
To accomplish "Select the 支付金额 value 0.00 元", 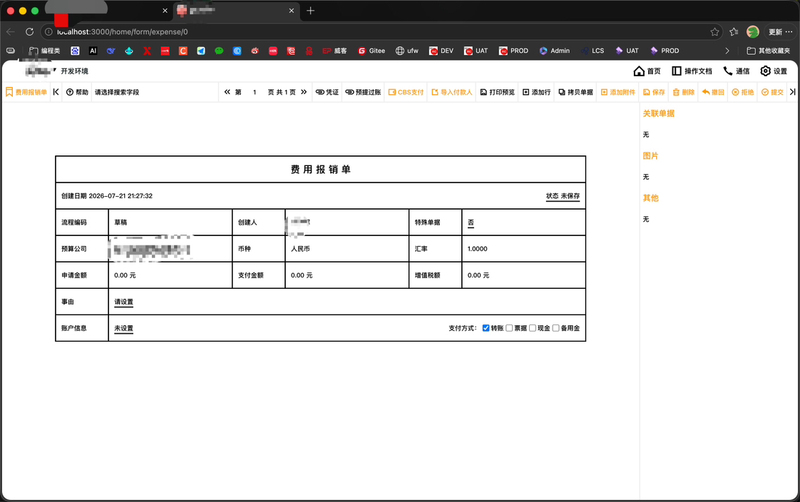I will point(302,275).
